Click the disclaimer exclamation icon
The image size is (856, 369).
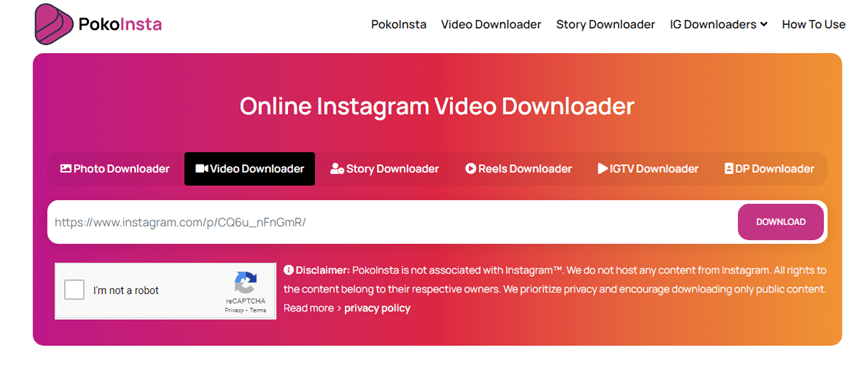(x=288, y=270)
